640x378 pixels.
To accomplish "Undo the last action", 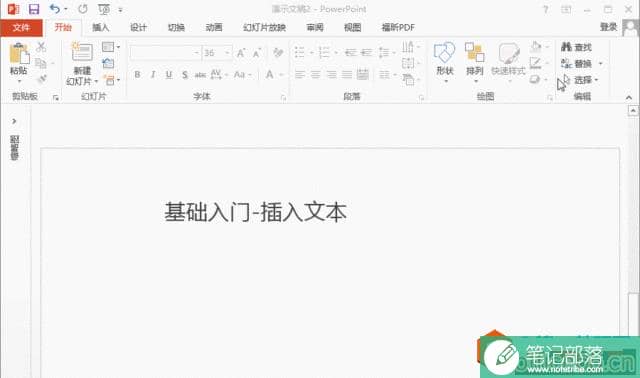I will click(x=55, y=9).
